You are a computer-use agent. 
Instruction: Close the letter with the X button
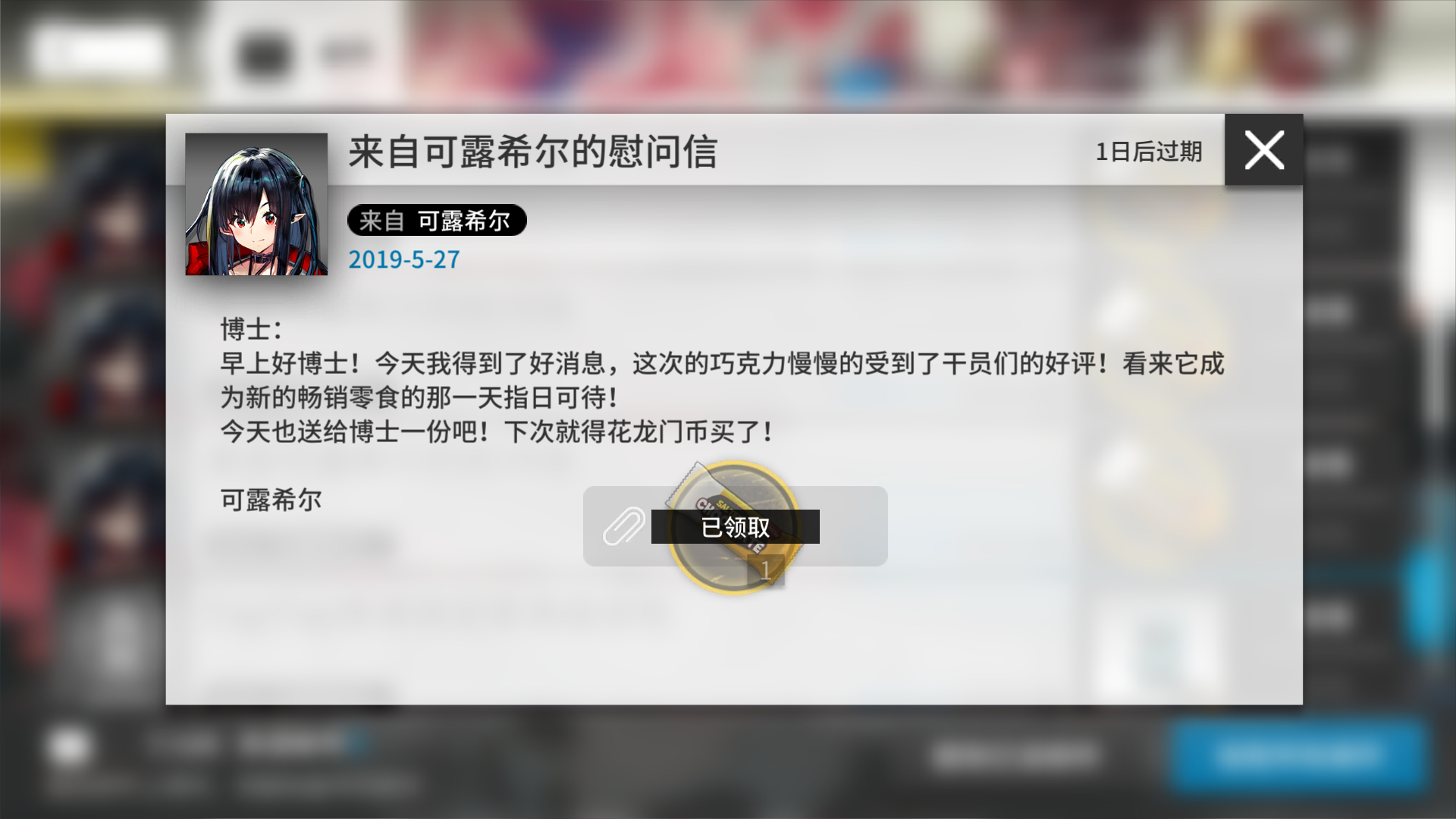click(x=1263, y=149)
